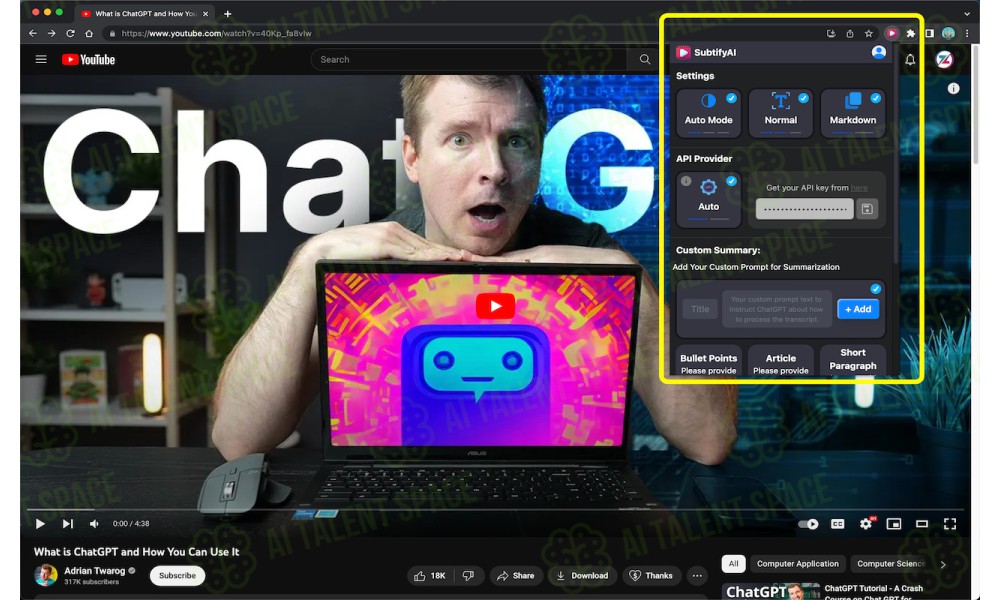Screen dimensions: 1000x600
Task: Select the Bullet Points summary preset
Action: pyautogui.click(x=709, y=362)
